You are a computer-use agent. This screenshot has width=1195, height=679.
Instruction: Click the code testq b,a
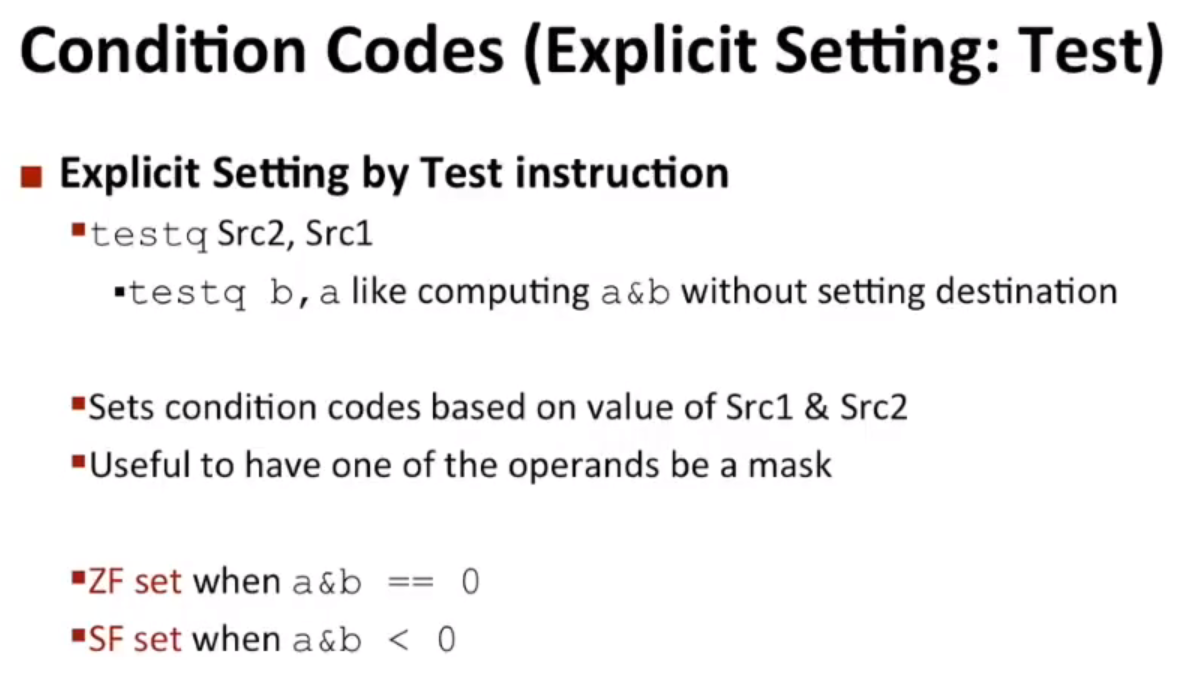[234, 293]
